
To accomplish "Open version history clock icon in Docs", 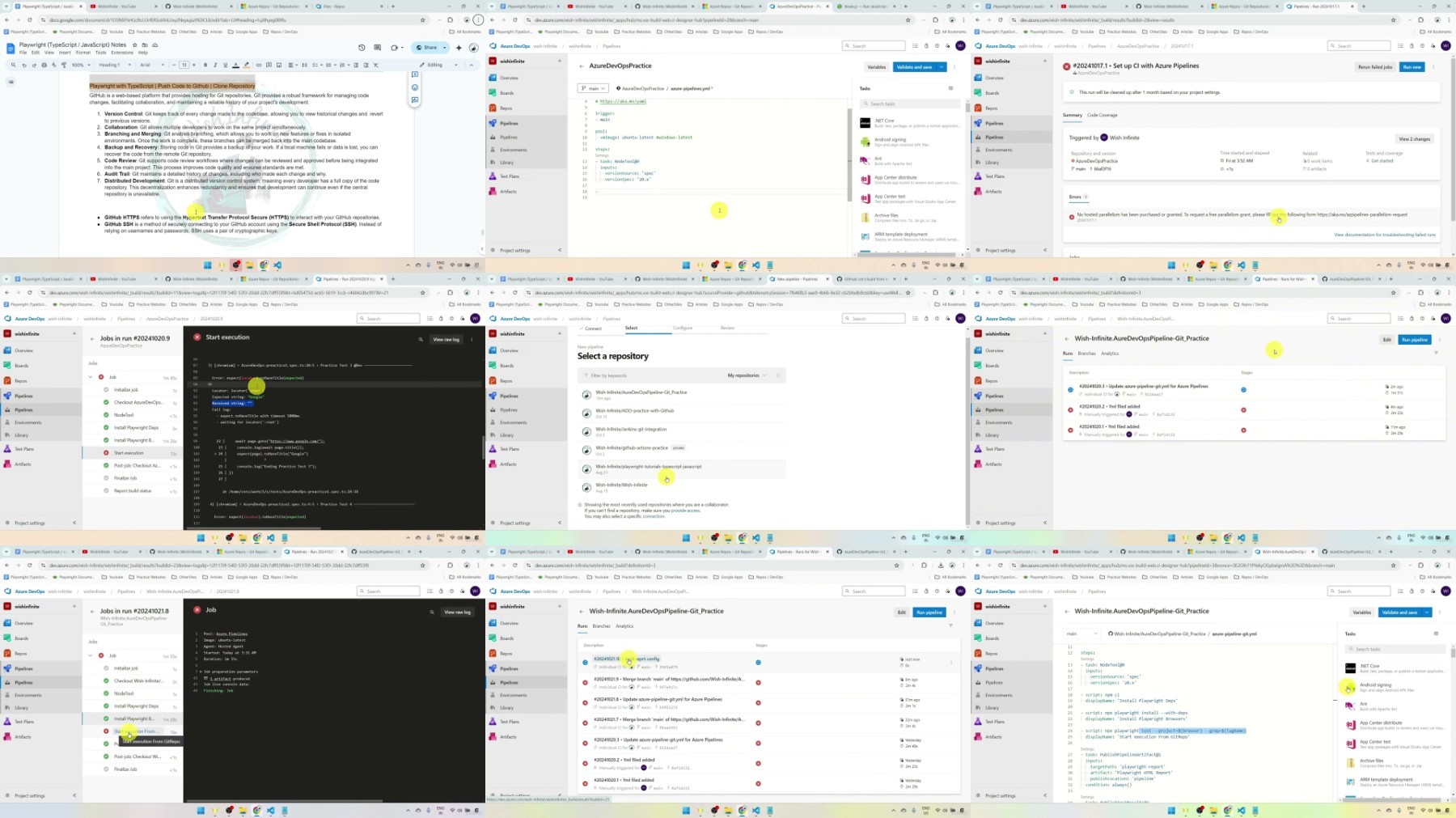I will click(362, 48).
